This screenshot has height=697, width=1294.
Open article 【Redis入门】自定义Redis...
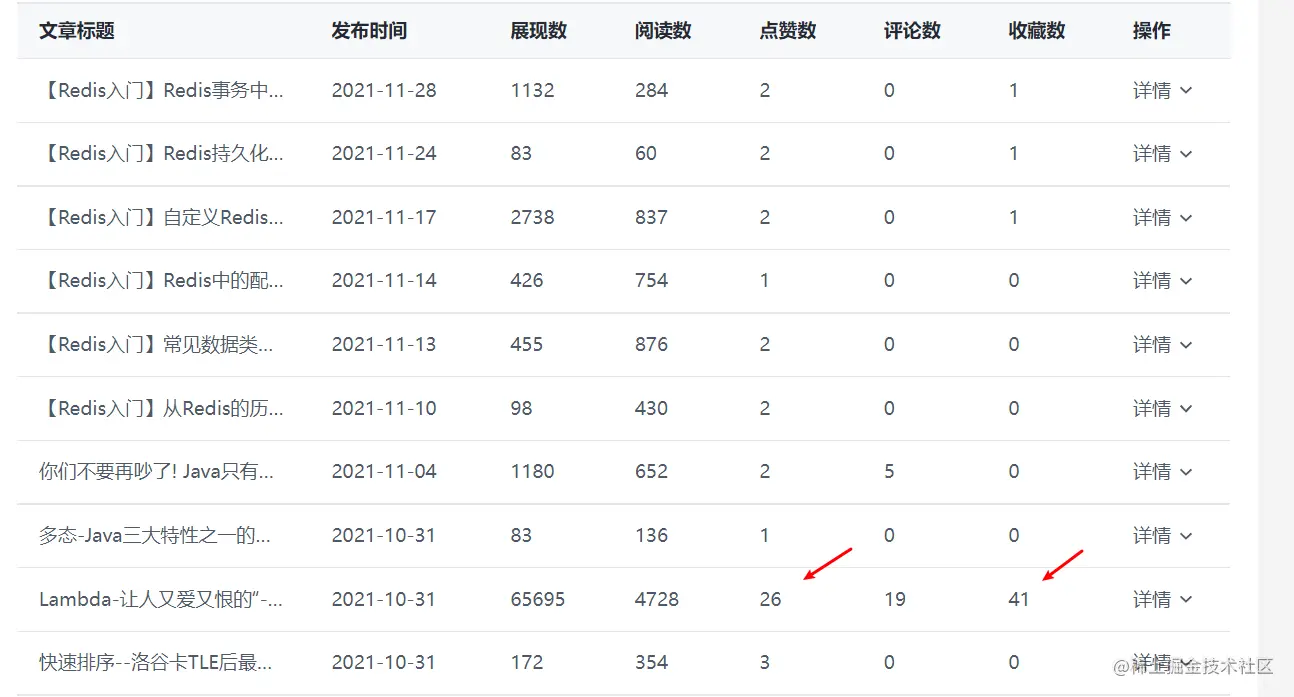point(161,217)
